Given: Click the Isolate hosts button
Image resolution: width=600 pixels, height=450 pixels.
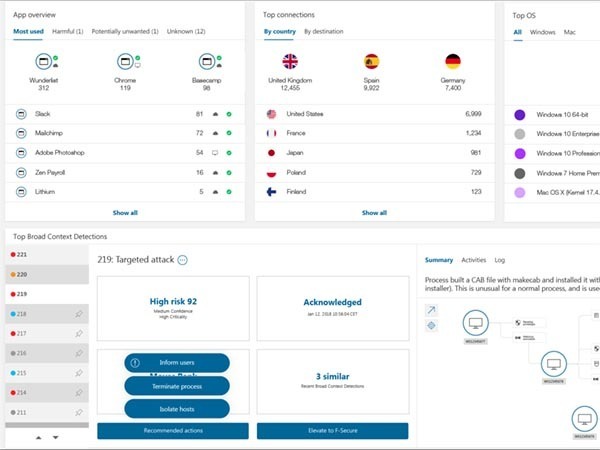Looking at the screenshot, I should point(177,409).
